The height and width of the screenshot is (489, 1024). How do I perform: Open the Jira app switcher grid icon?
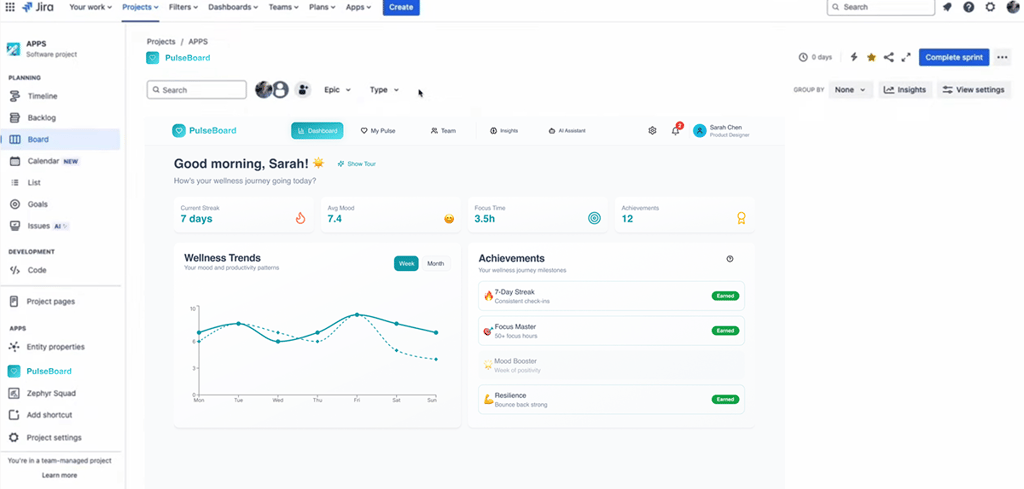click(x=10, y=7)
